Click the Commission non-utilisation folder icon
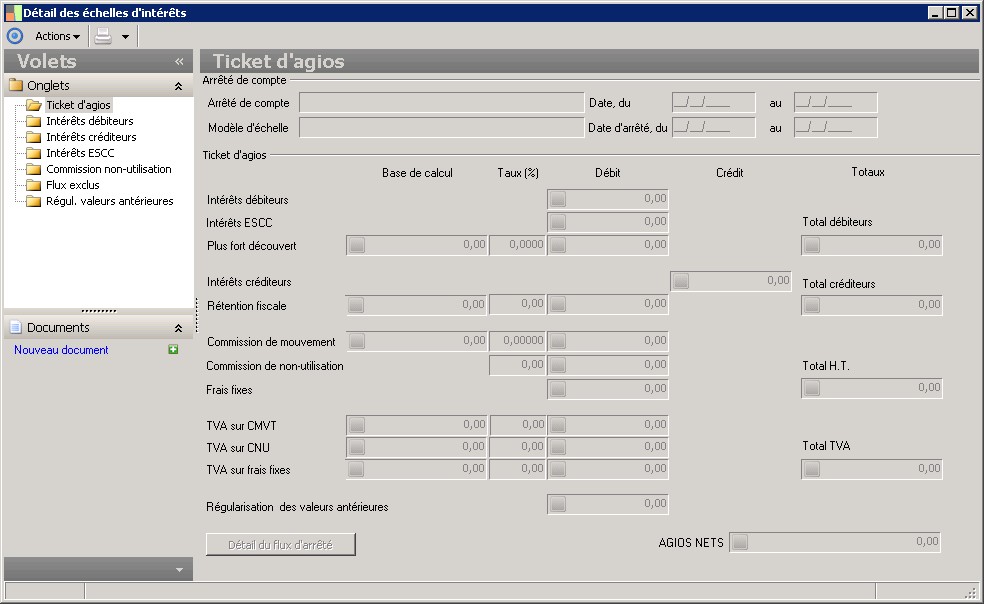This screenshot has width=984, height=604. [33, 169]
